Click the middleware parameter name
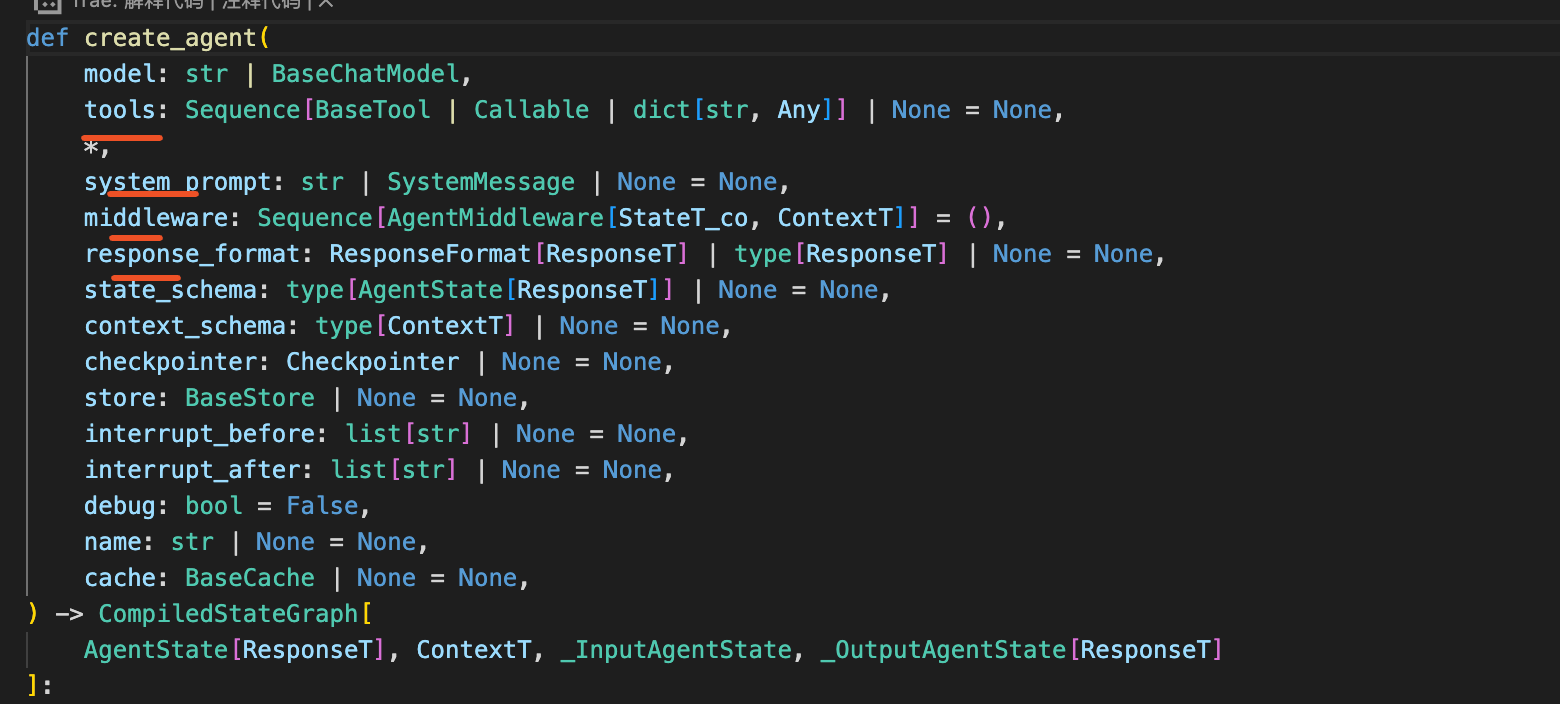 tap(156, 218)
